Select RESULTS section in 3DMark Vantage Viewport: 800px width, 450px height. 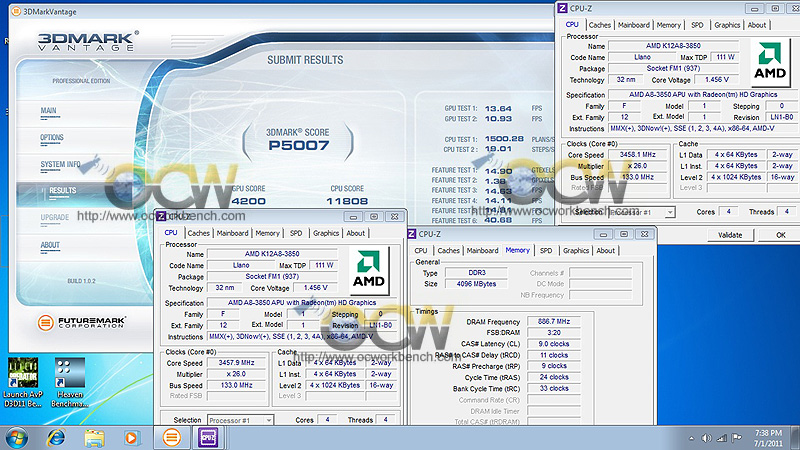coord(63,190)
